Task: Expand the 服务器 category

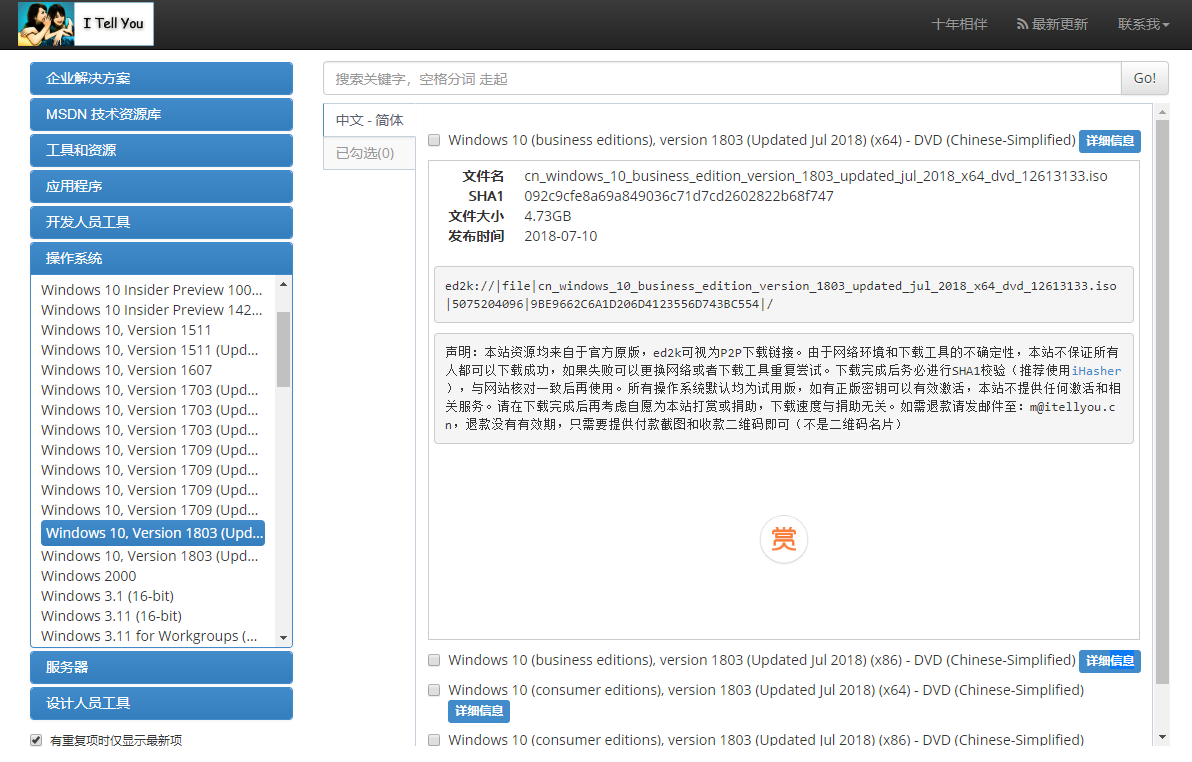Action: click(161, 667)
